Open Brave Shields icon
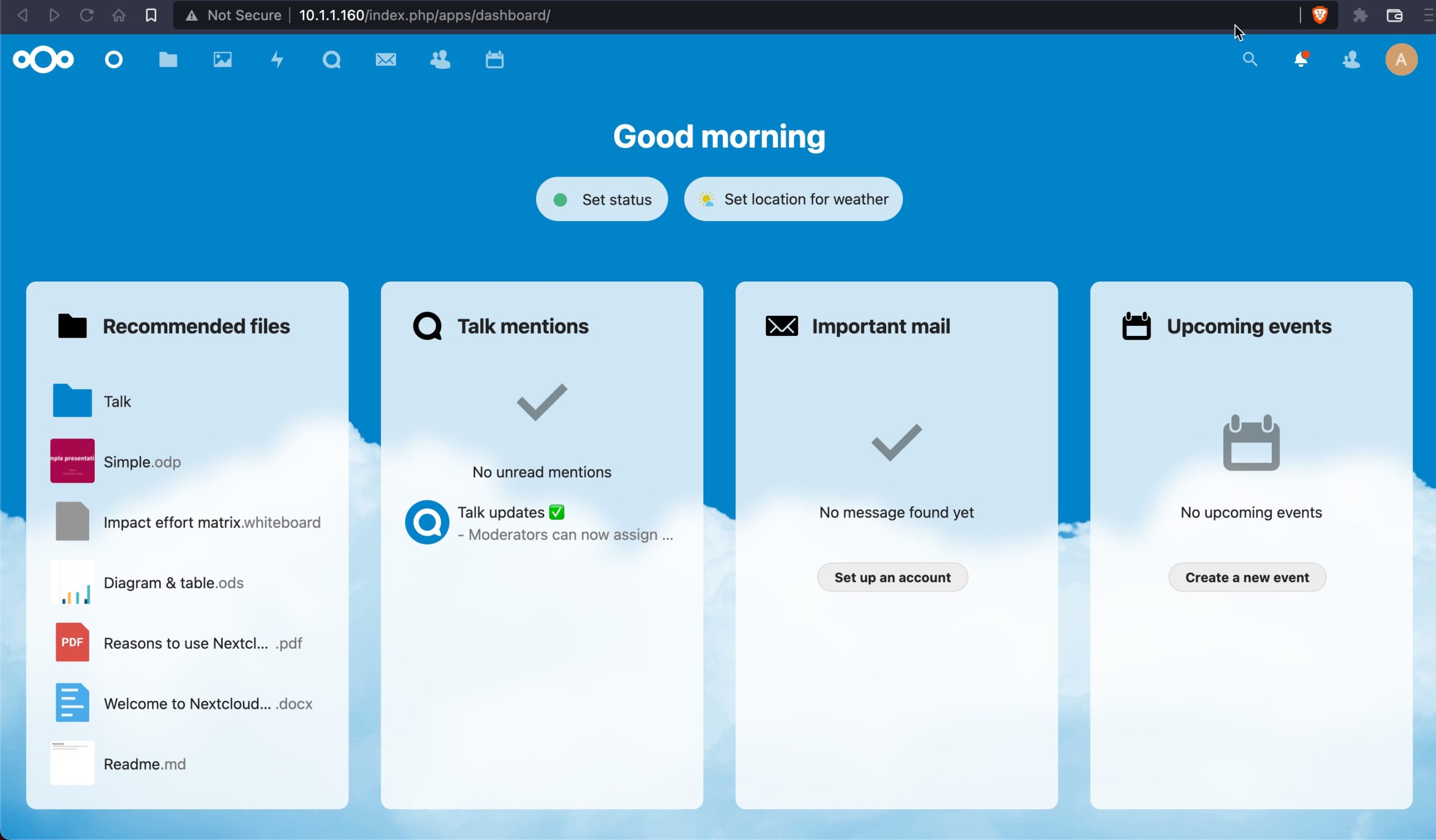Screen dimensions: 1436x840 click(1320, 15)
